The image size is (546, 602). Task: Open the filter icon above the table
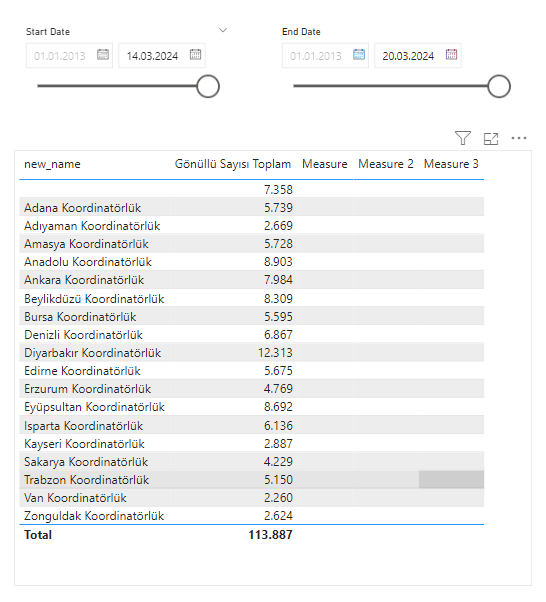pos(463,138)
